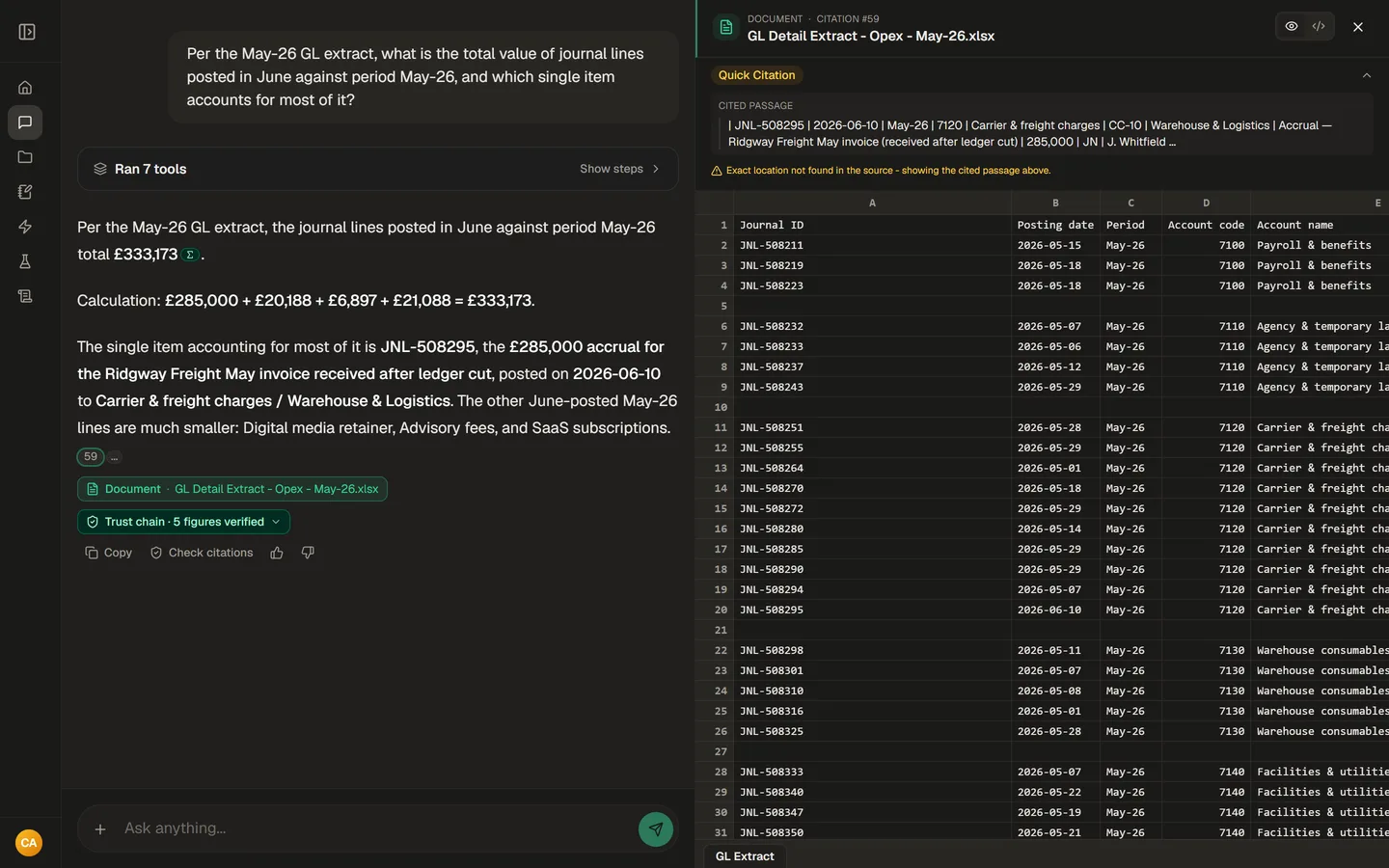The height and width of the screenshot is (868, 1389).
Task: Click the thumbs down feedback icon
Action: pyautogui.click(x=308, y=553)
